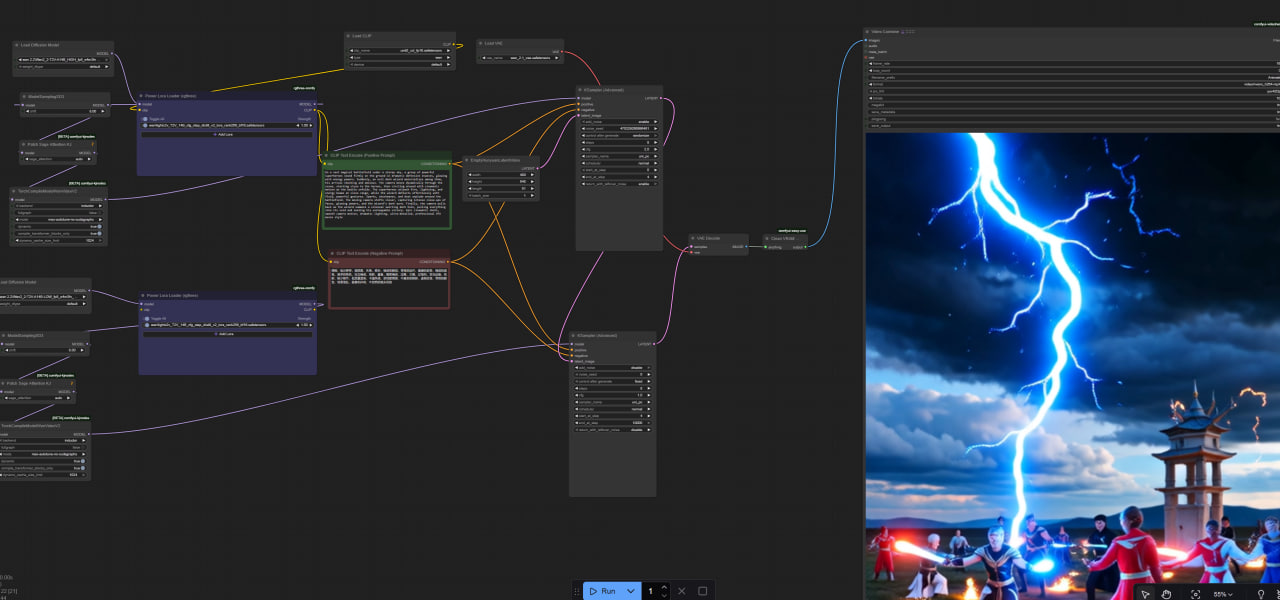
Task: Click the lightbulb icon in canvas toolbar
Action: pos(1261,593)
